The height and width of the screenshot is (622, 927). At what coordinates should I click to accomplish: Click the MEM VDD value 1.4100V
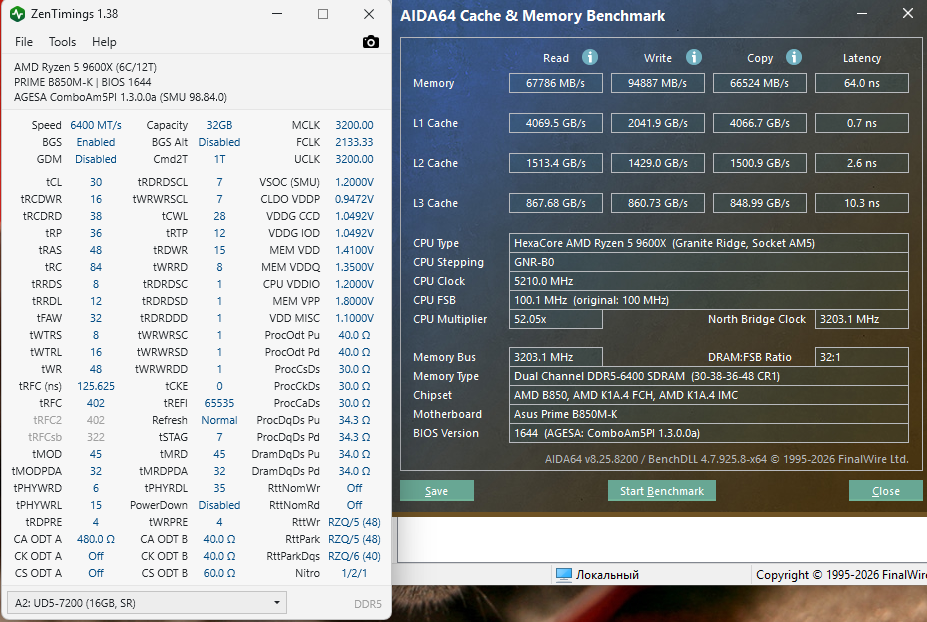[x=354, y=250]
